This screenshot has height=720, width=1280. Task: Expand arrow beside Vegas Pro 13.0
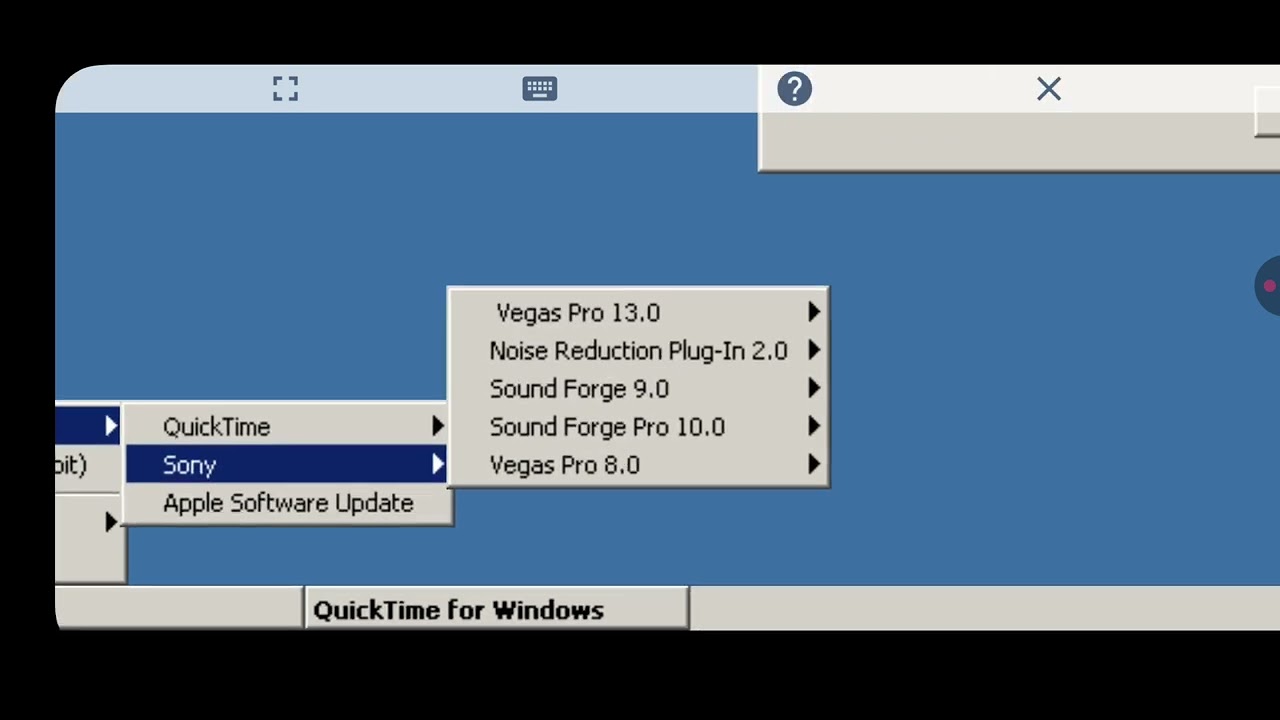coord(814,313)
